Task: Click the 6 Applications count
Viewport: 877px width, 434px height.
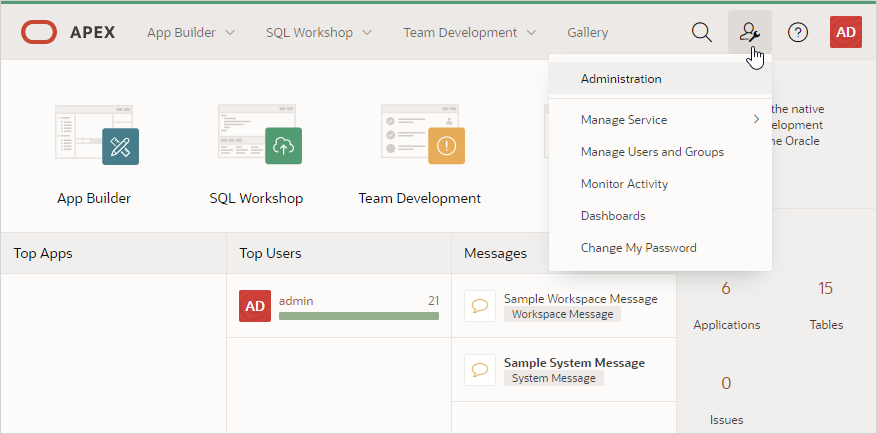Action: pyautogui.click(x=726, y=289)
